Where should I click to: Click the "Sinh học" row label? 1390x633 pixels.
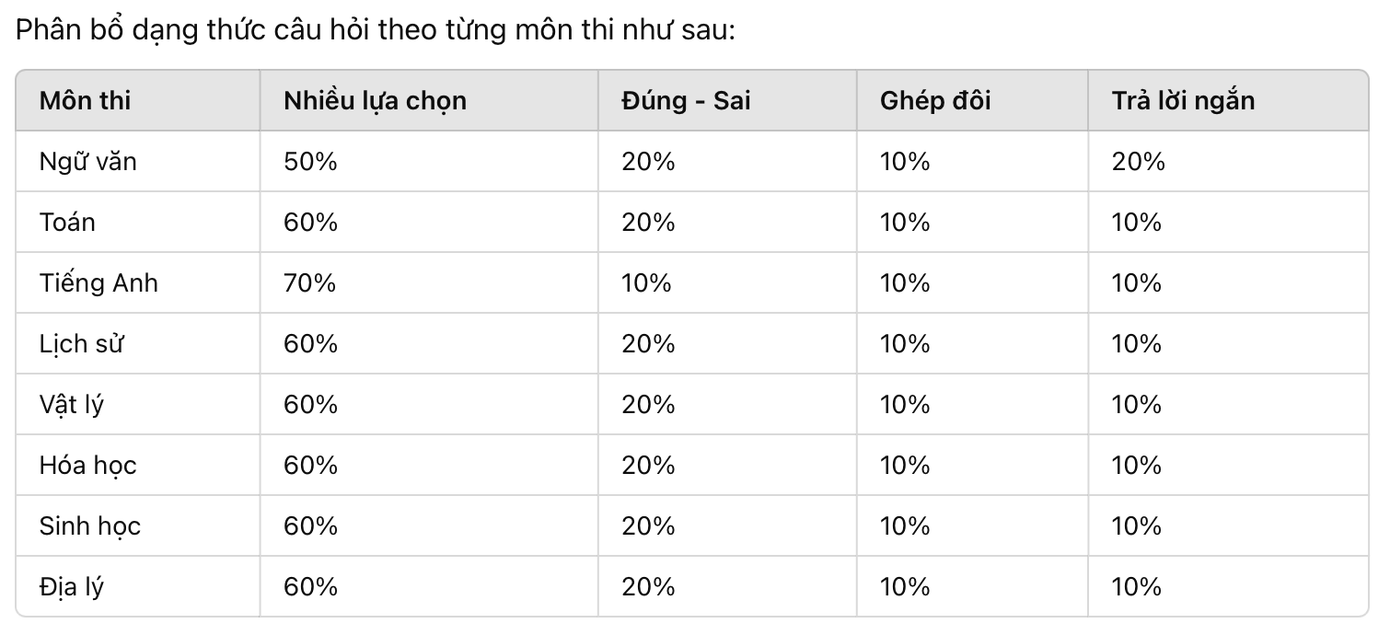point(90,526)
